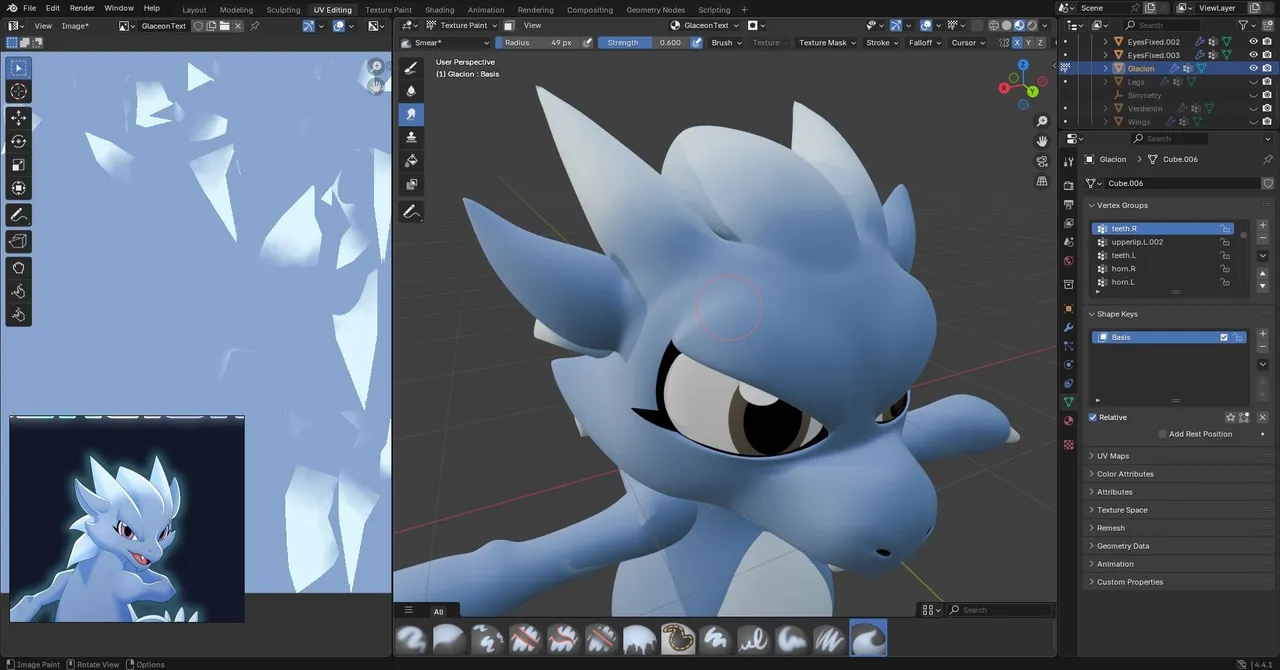Toggle X axis symmetry in the viewport header
This screenshot has height=670, width=1280.
click(1017, 43)
